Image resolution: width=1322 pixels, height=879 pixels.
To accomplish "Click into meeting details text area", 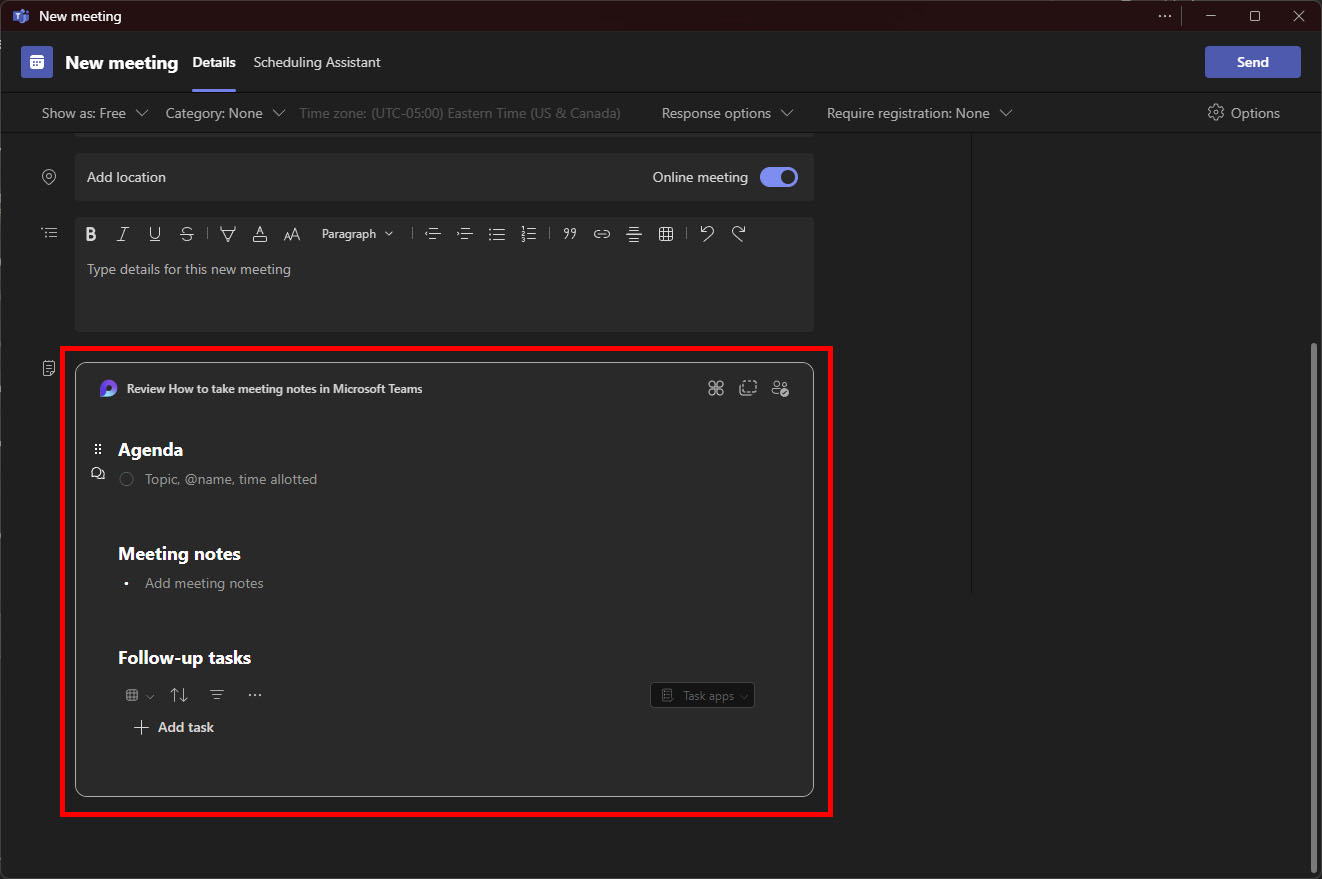I will (444, 292).
